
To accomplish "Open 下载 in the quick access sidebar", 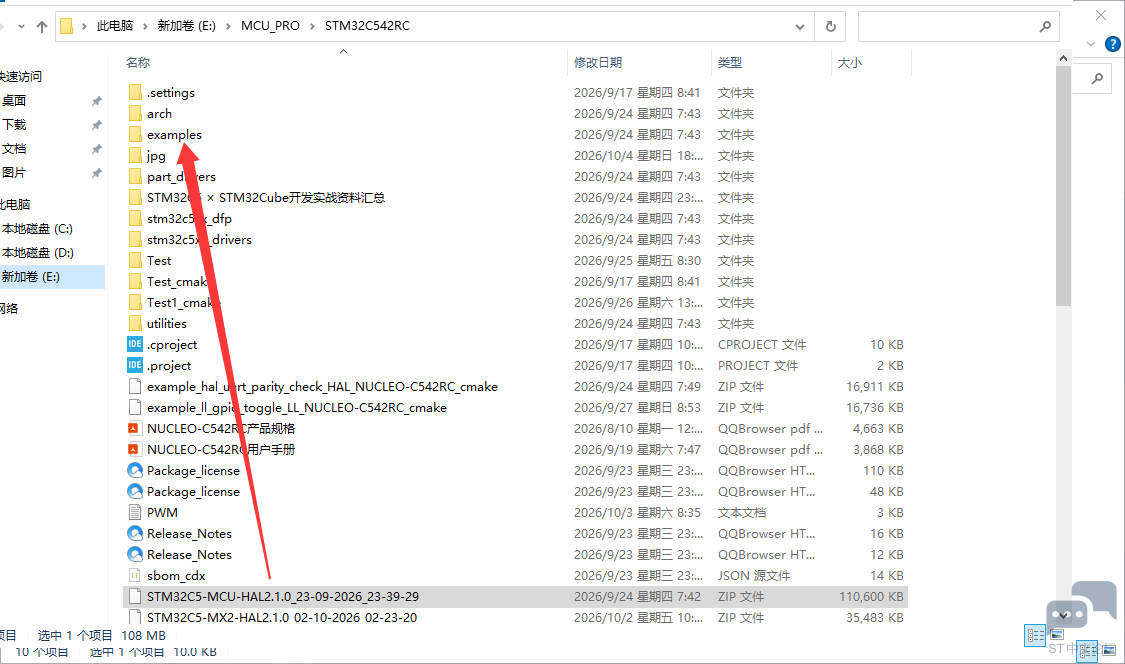I will click(14, 124).
